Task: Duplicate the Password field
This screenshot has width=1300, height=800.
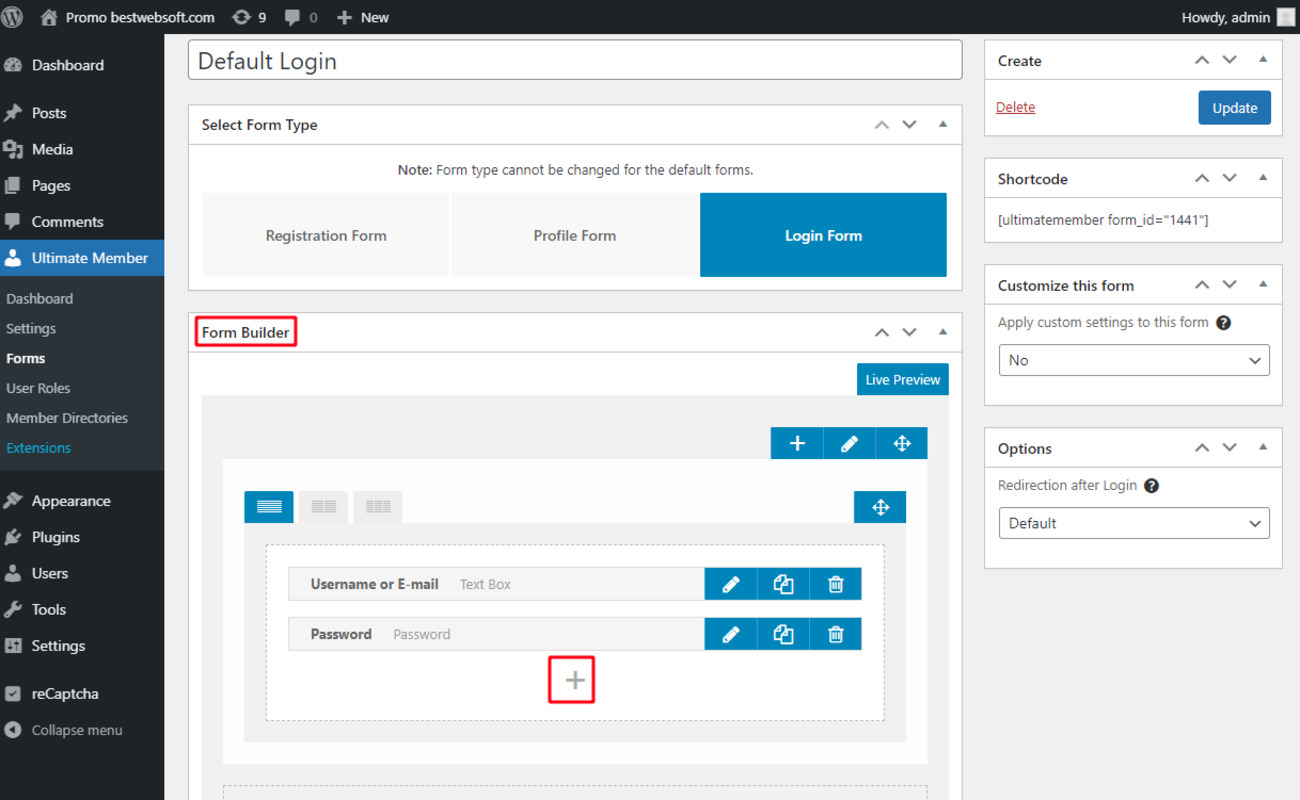Action: (x=783, y=634)
